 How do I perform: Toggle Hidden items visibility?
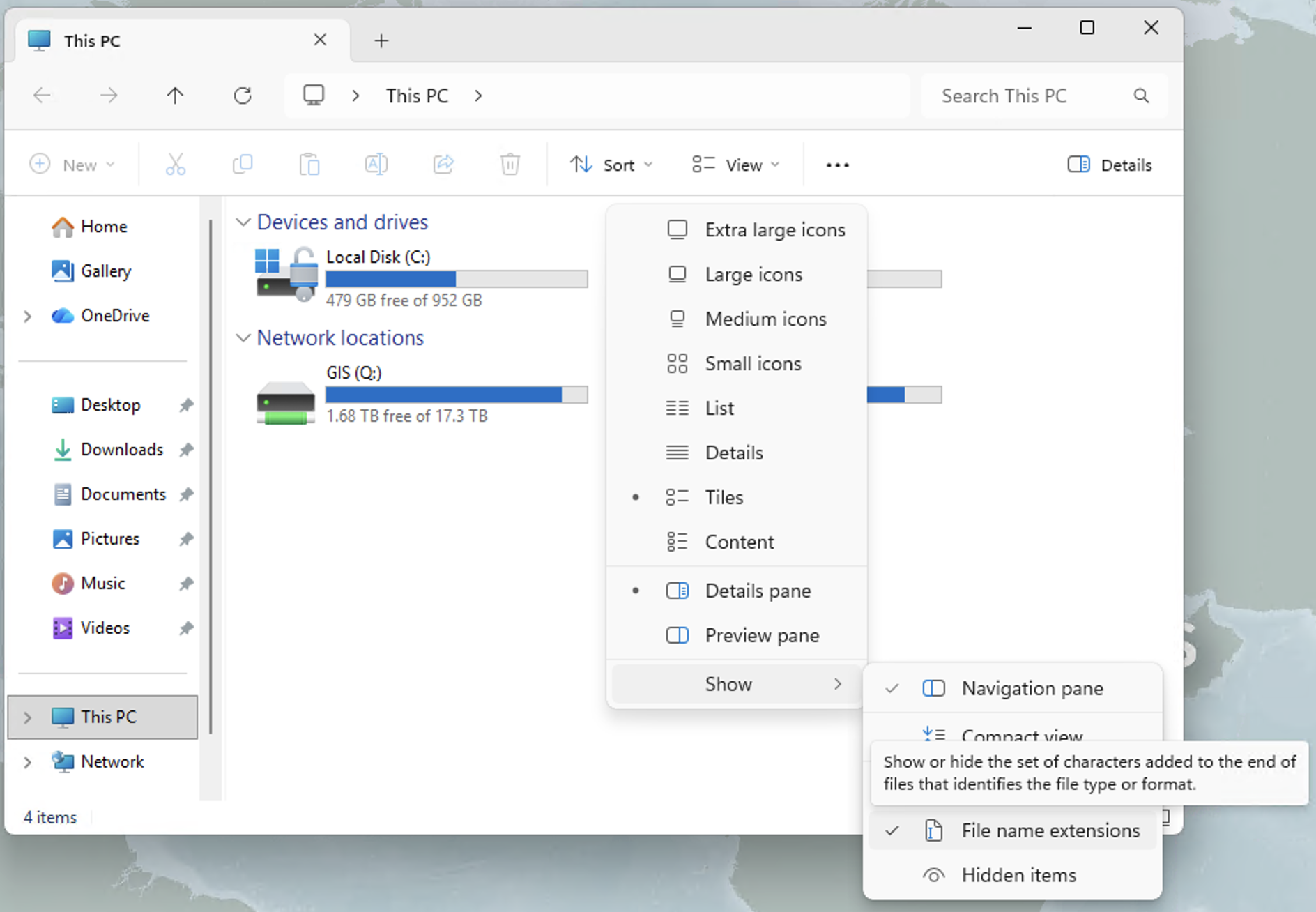1018,875
